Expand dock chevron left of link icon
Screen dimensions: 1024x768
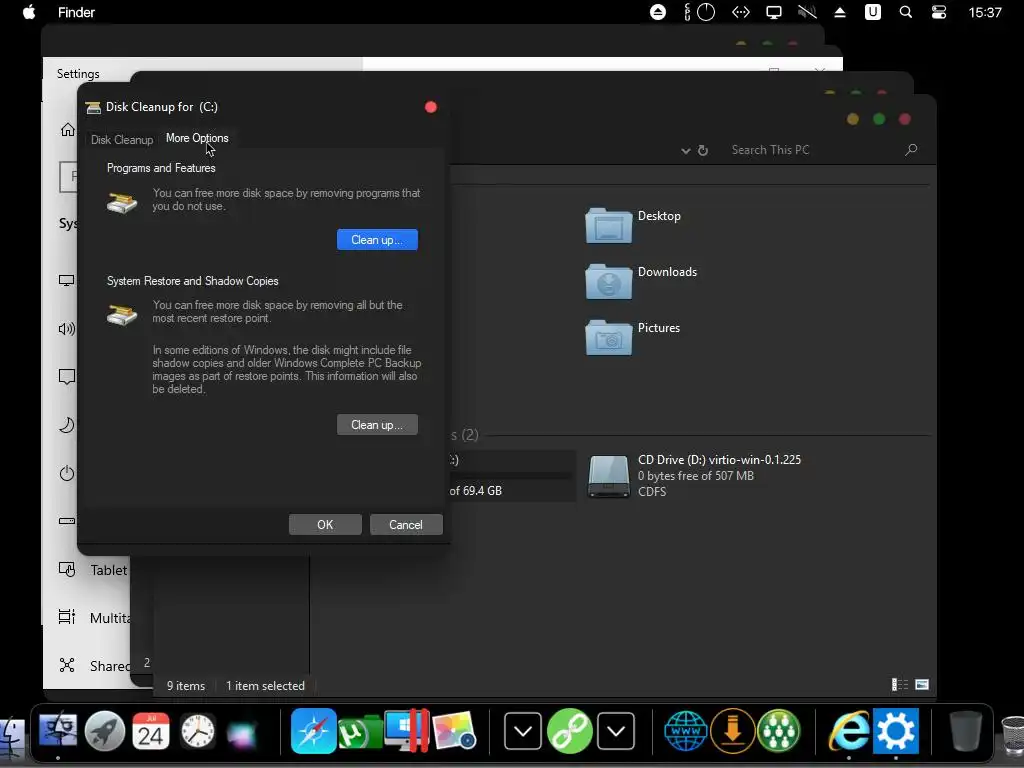[522, 731]
